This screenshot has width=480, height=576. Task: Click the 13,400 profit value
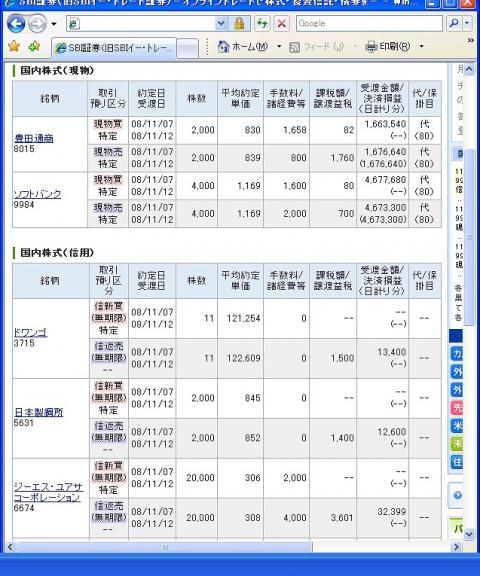(x=392, y=352)
